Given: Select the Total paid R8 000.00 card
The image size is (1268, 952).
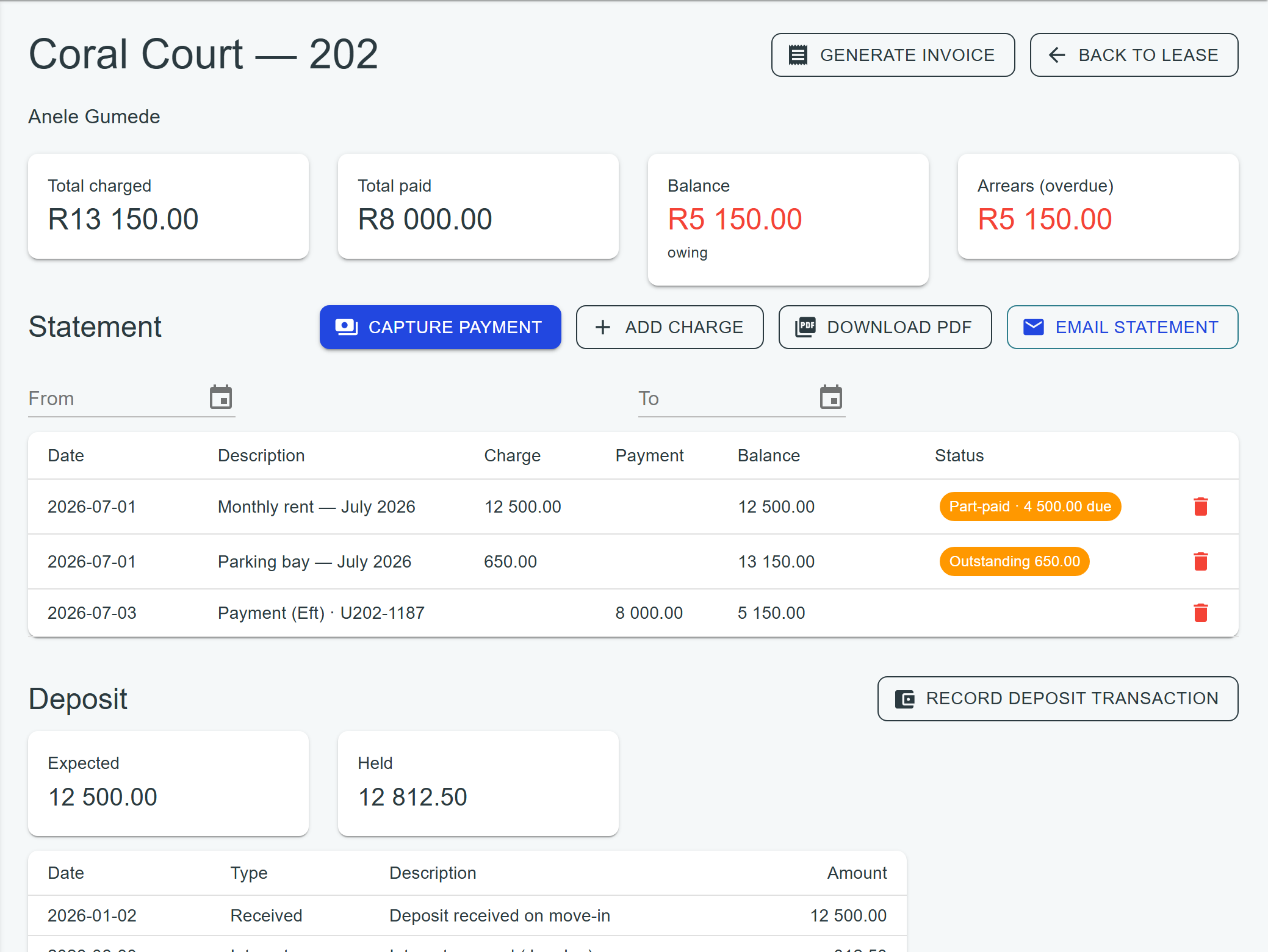Looking at the screenshot, I should (478, 206).
